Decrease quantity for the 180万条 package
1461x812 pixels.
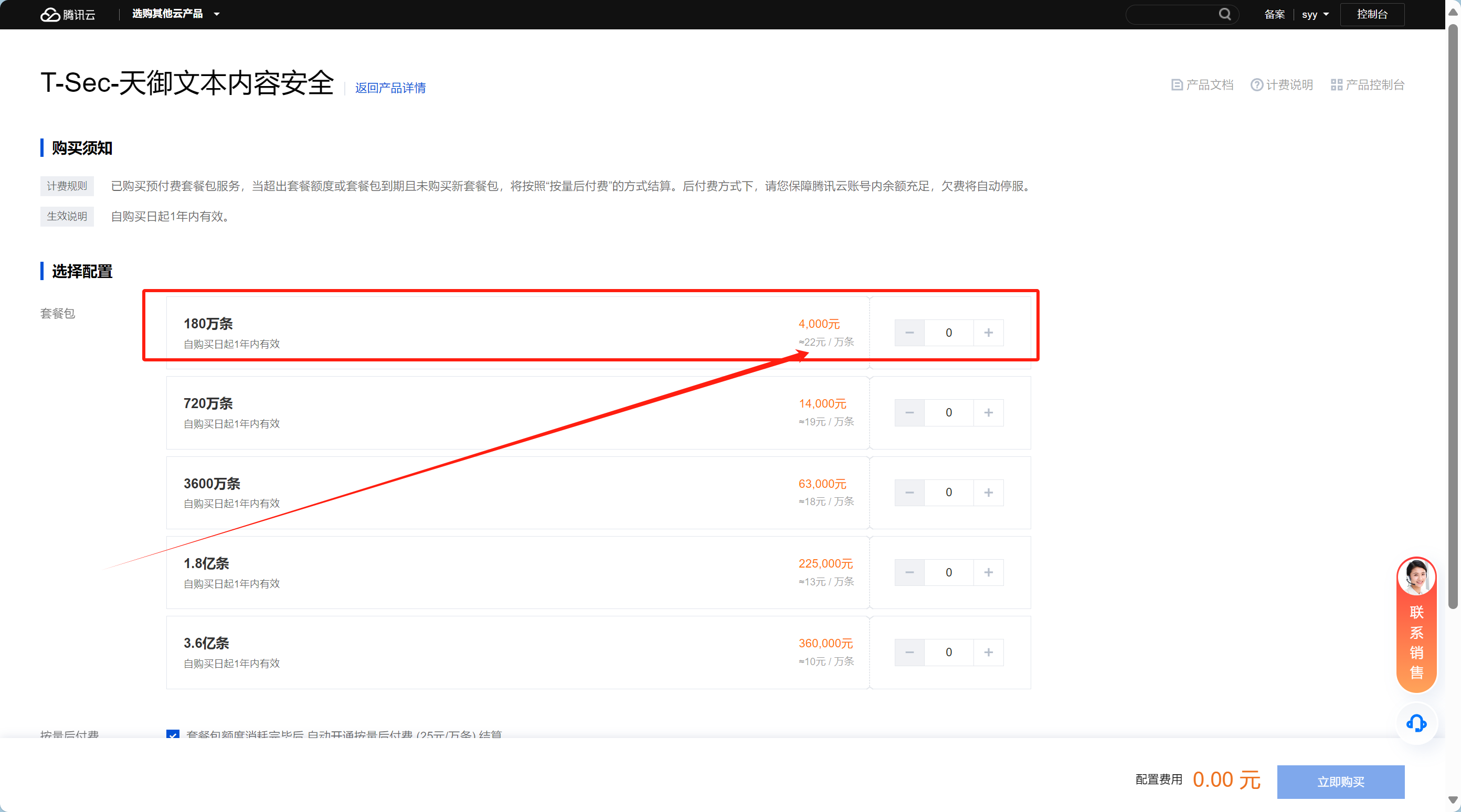[x=910, y=333]
